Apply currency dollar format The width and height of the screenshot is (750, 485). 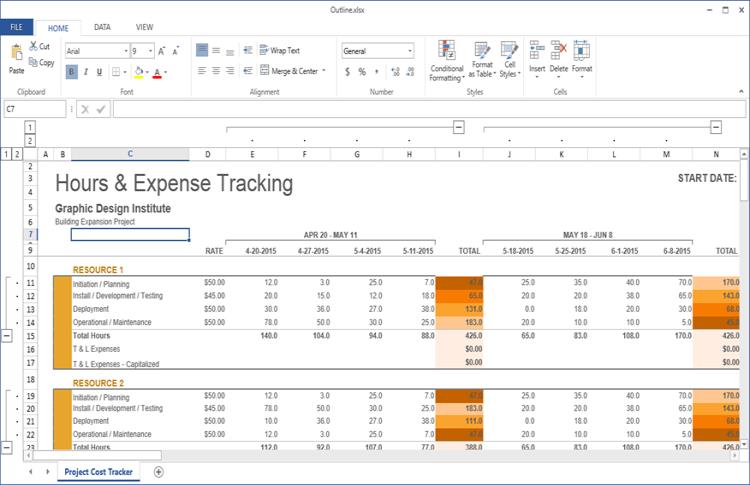coord(347,72)
